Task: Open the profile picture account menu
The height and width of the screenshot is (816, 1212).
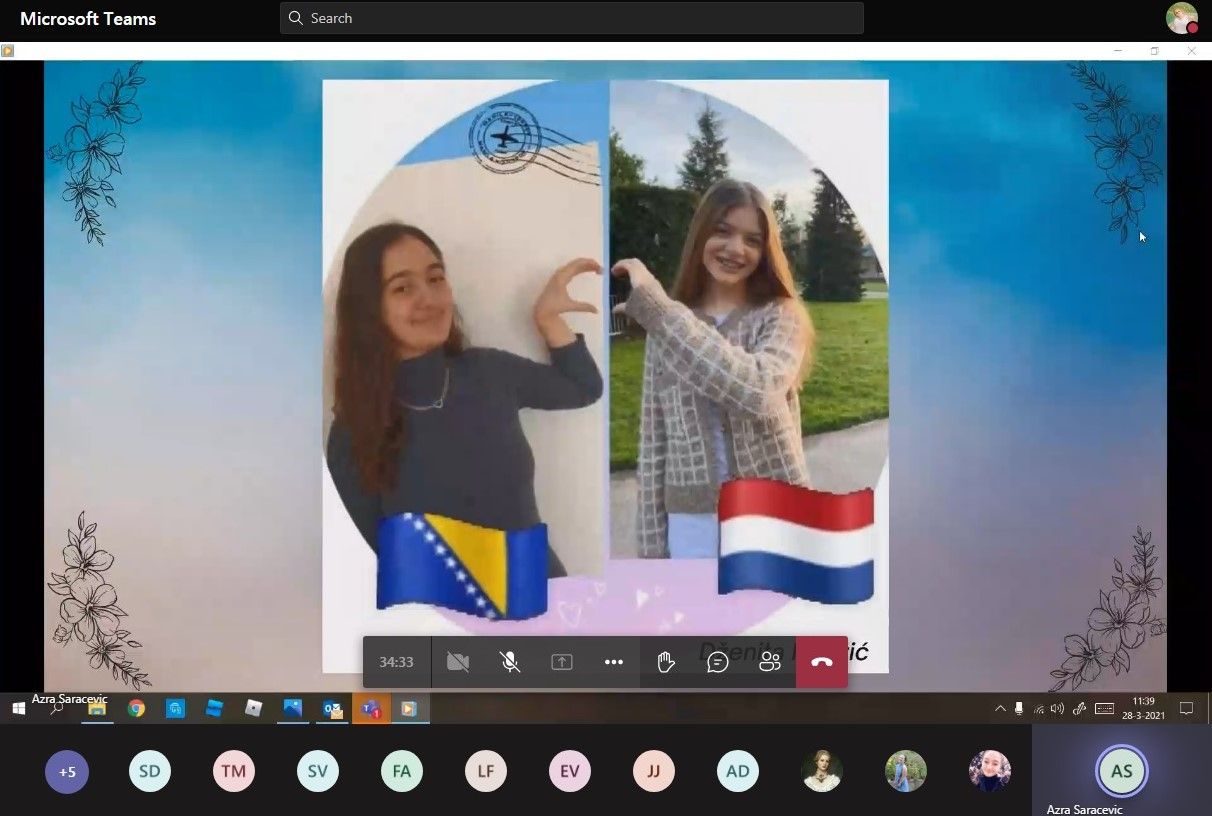Action: [1182, 18]
